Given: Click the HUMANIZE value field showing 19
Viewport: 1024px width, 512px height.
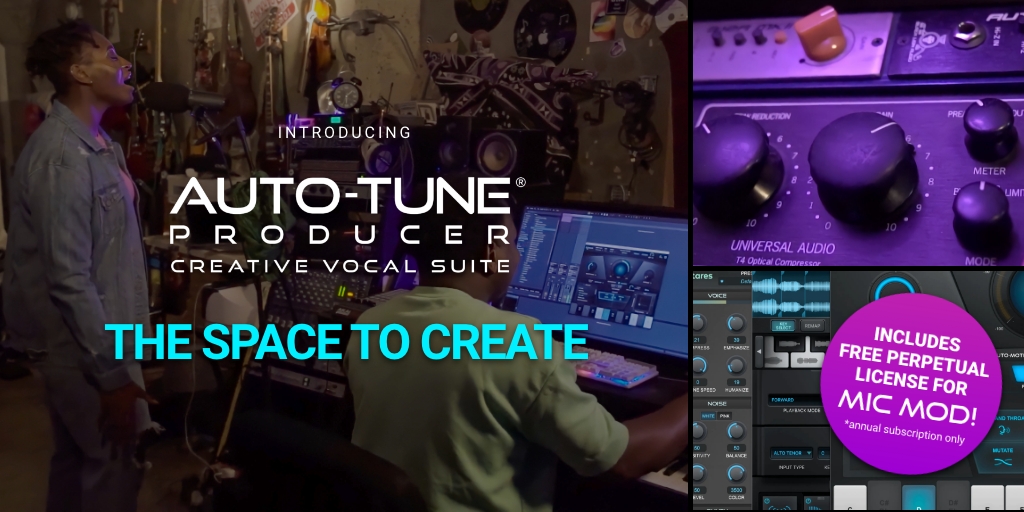Looking at the screenshot, I should tap(737, 382).
